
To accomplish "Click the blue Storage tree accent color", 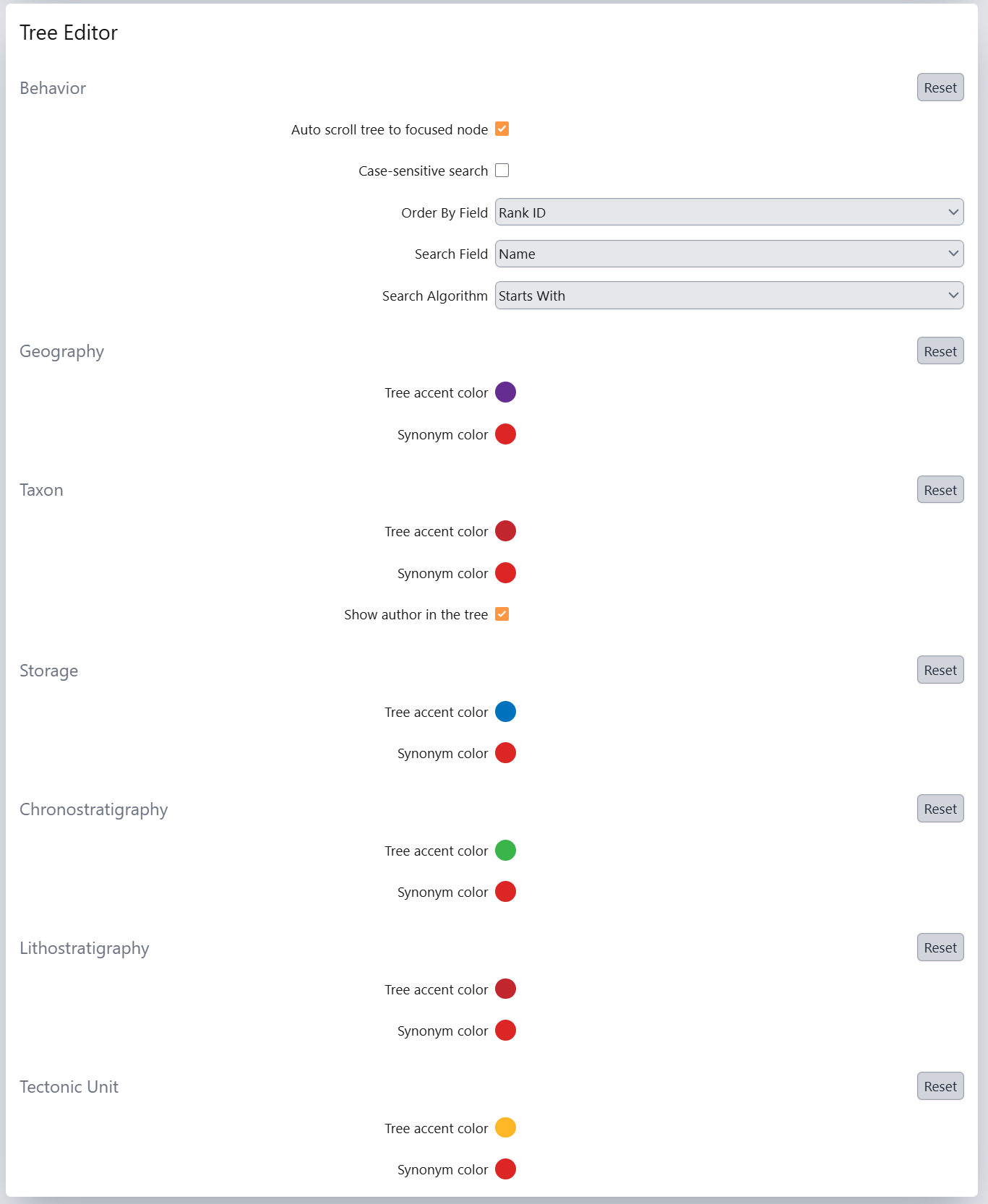I will [x=505, y=712].
